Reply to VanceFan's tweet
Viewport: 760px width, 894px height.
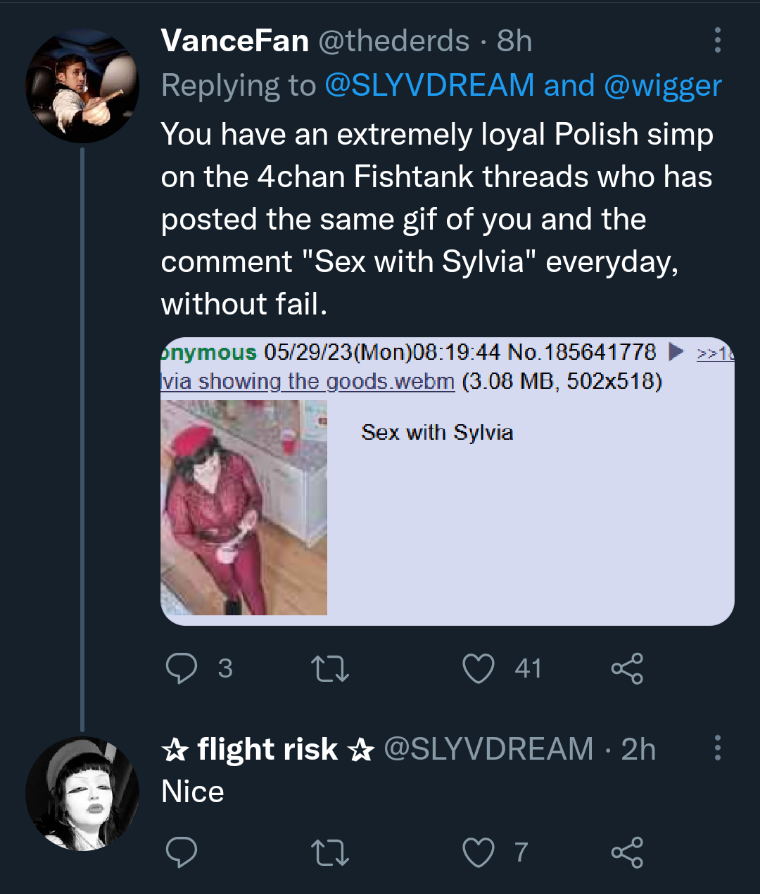coord(181,668)
